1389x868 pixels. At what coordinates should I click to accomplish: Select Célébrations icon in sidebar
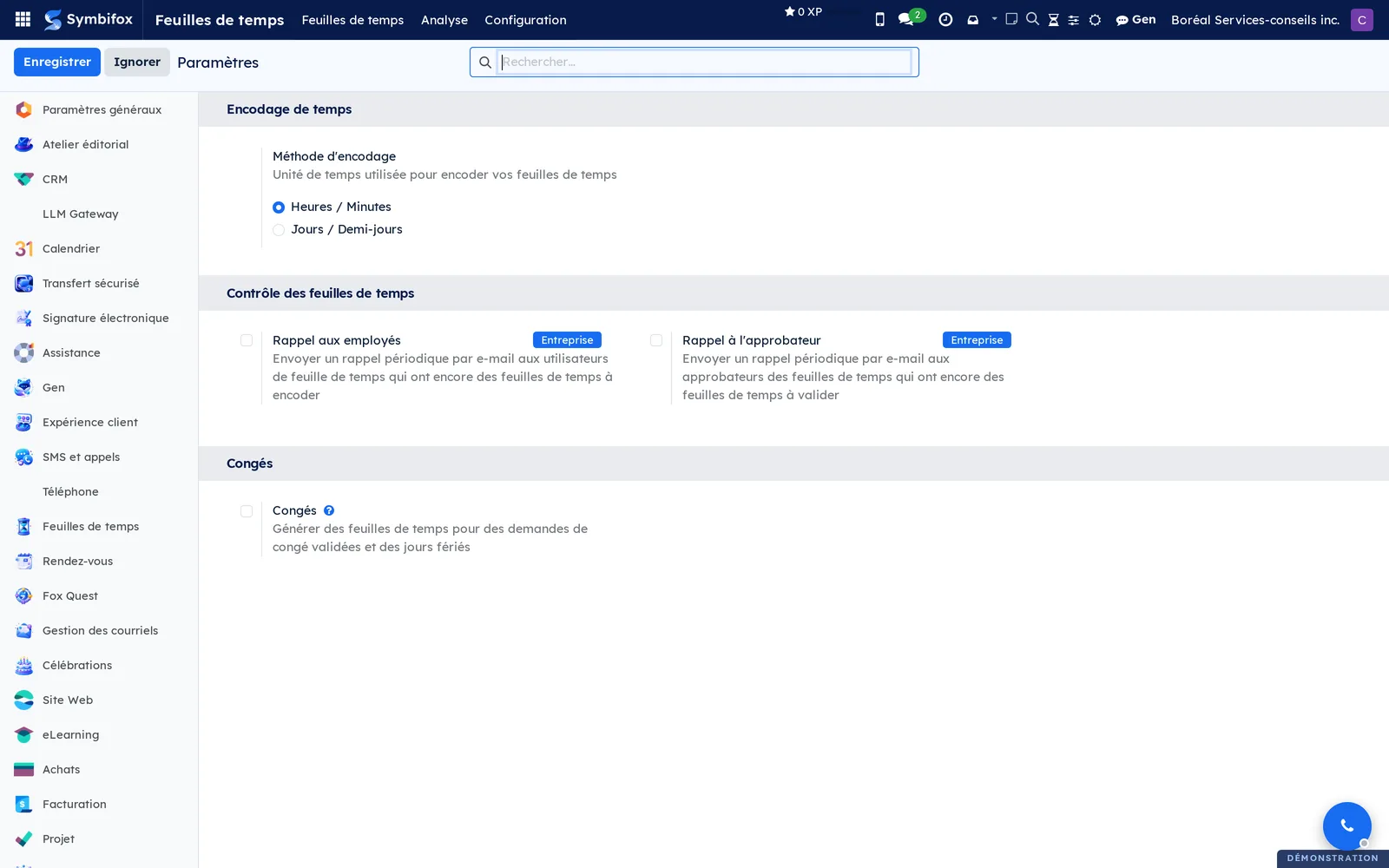pyautogui.click(x=23, y=665)
